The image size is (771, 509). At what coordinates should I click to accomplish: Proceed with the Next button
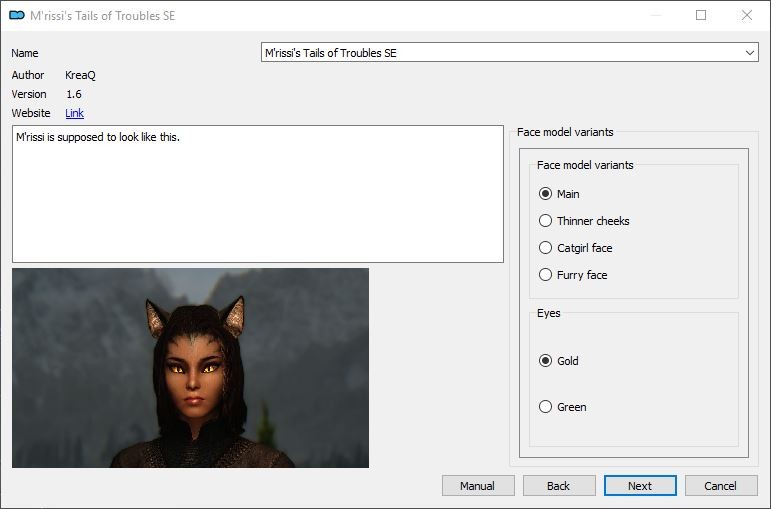click(640, 486)
